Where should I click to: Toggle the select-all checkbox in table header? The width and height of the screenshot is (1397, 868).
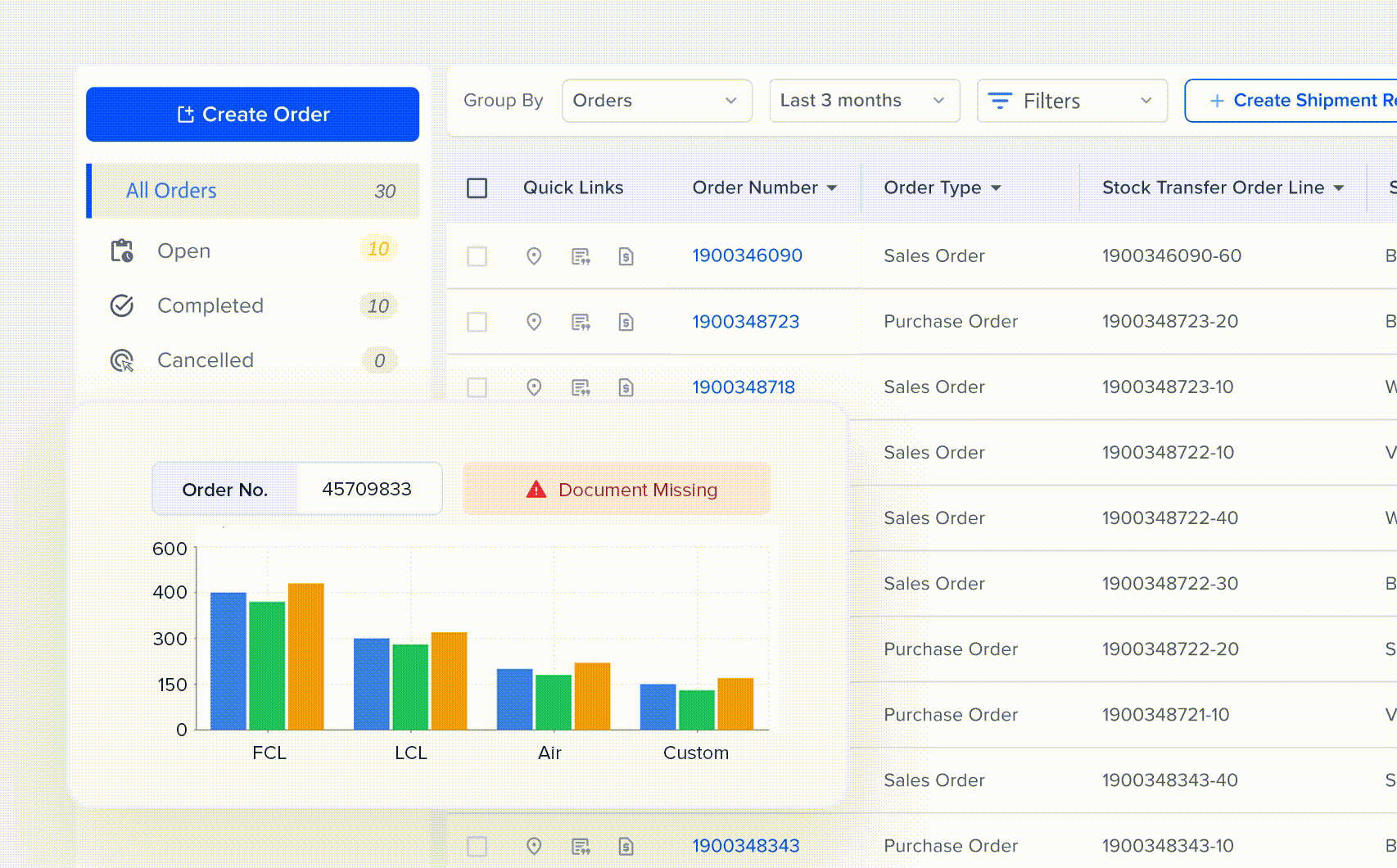pyautogui.click(x=477, y=187)
